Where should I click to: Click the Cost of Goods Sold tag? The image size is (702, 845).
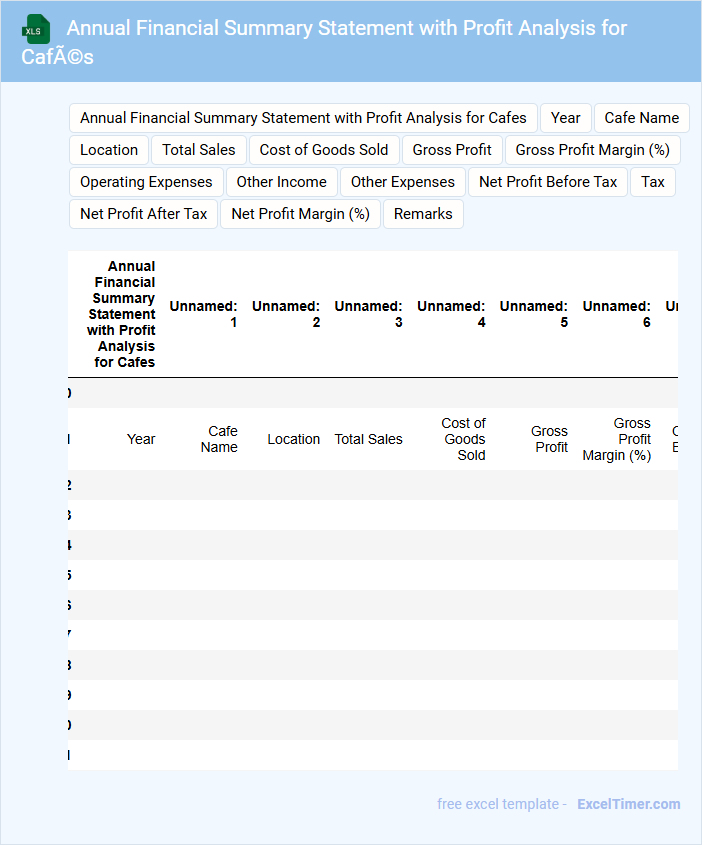(324, 150)
